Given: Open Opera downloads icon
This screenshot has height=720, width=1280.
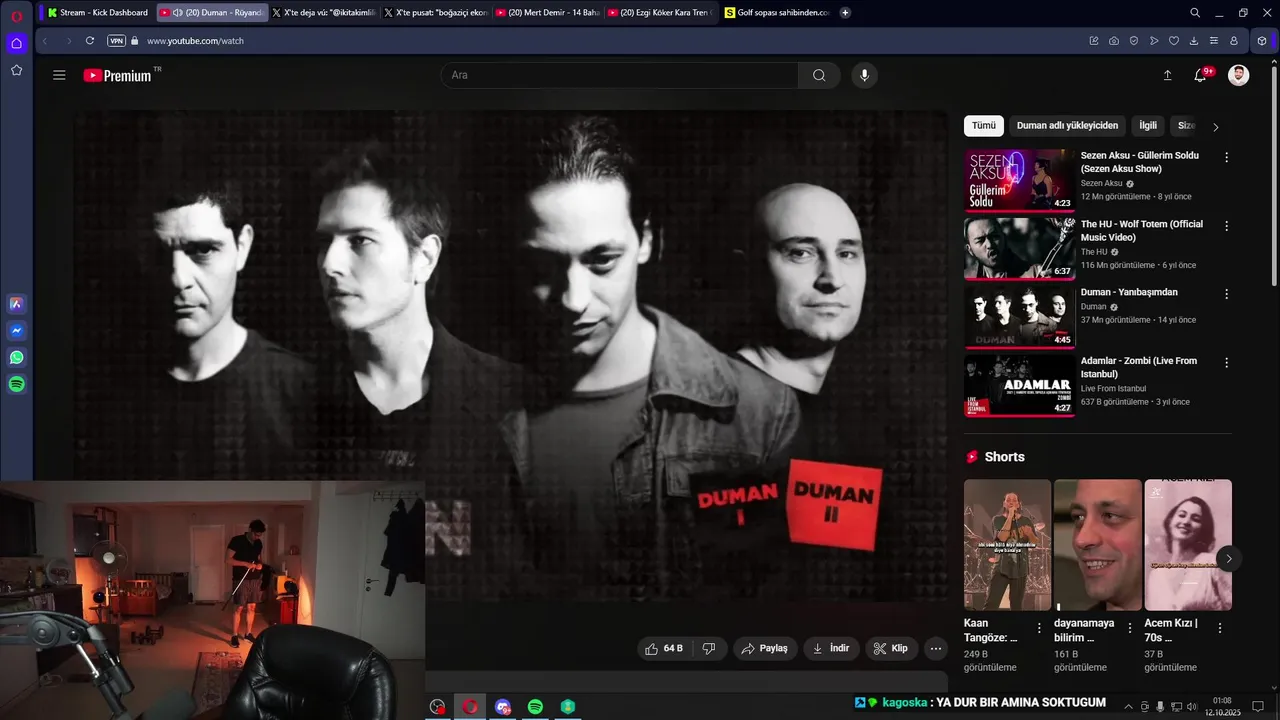Looking at the screenshot, I should [1194, 41].
